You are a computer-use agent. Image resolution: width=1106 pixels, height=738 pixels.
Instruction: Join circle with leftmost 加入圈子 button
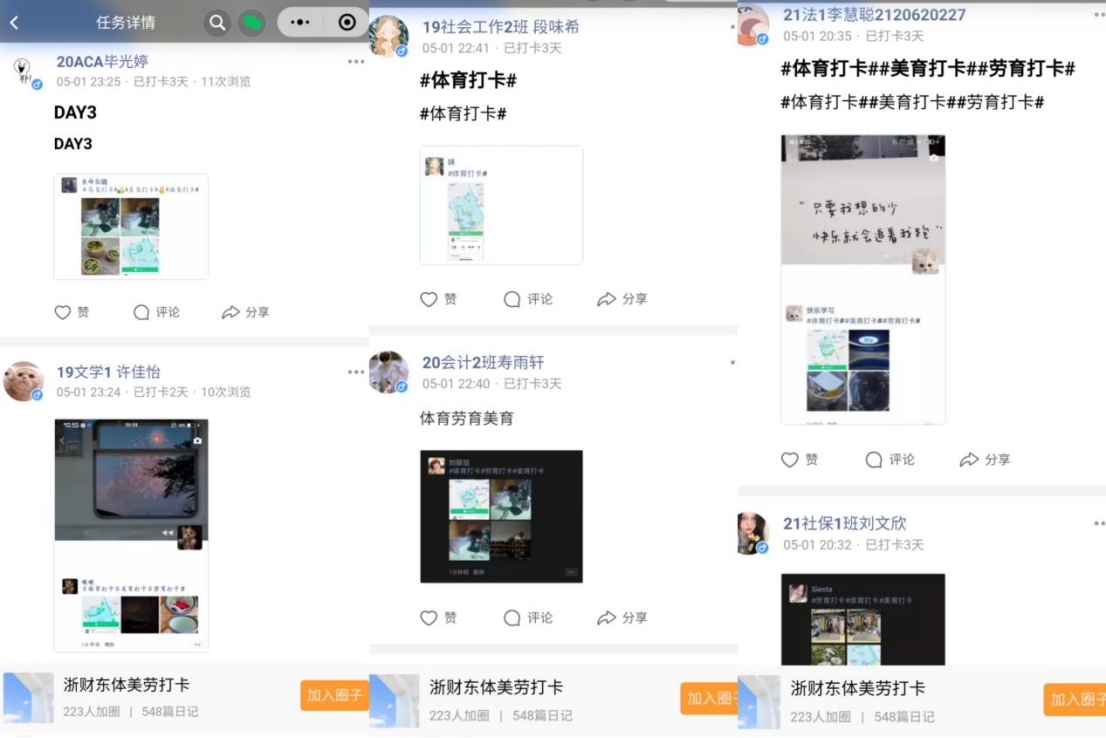(333, 695)
